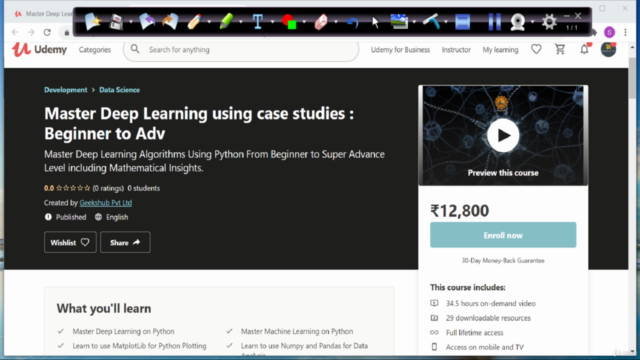Click the 'What you'll learn' heading

tap(104, 309)
